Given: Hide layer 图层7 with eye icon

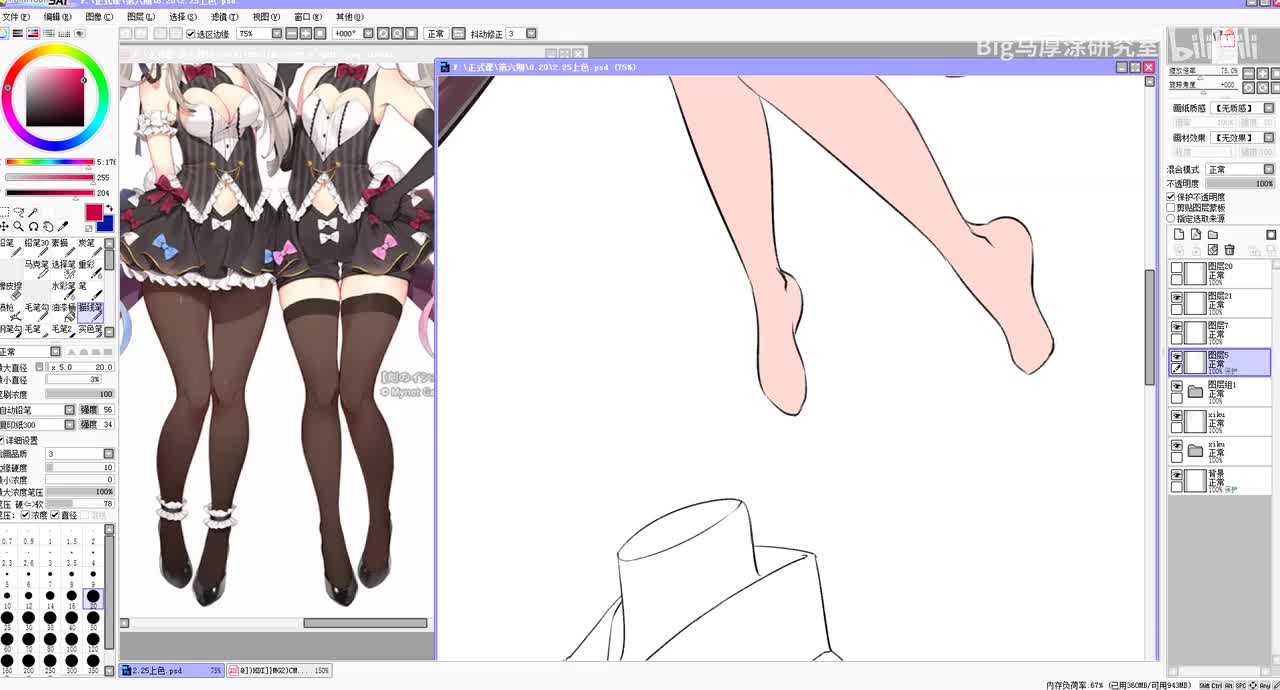Looking at the screenshot, I should click(x=1177, y=327).
